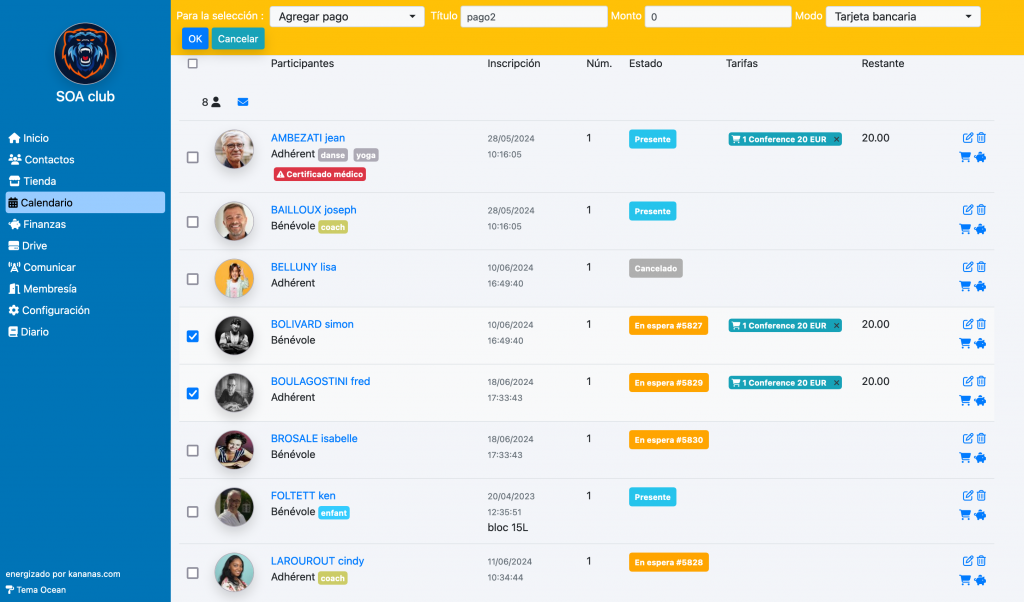This screenshot has height=602, width=1024.
Task: Check the box for BROSALE isabelle
Action: (193, 451)
